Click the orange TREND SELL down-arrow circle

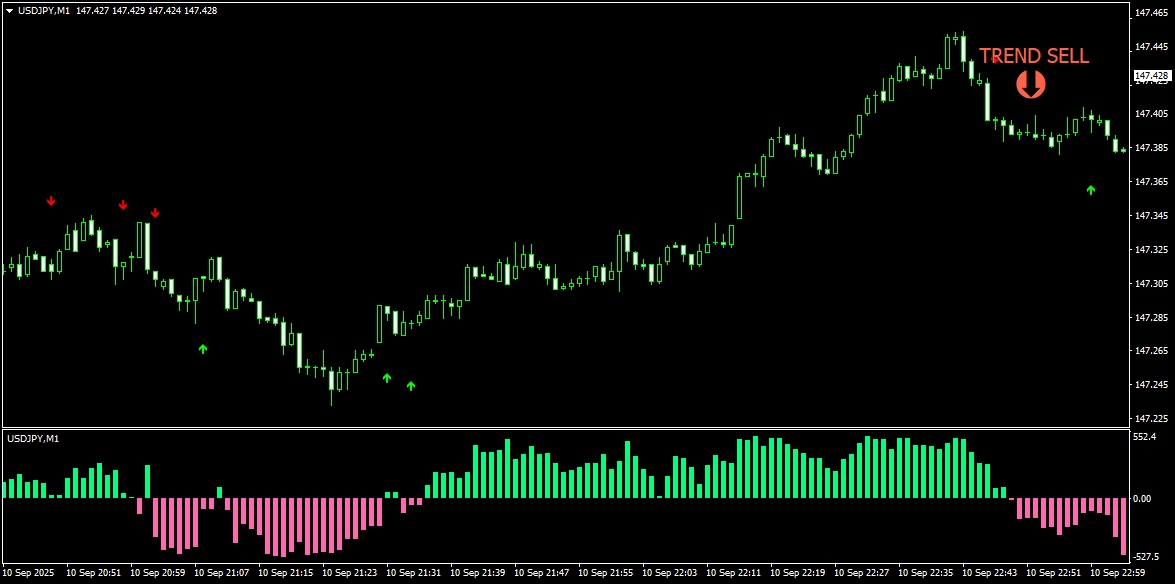tap(1030, 84)
